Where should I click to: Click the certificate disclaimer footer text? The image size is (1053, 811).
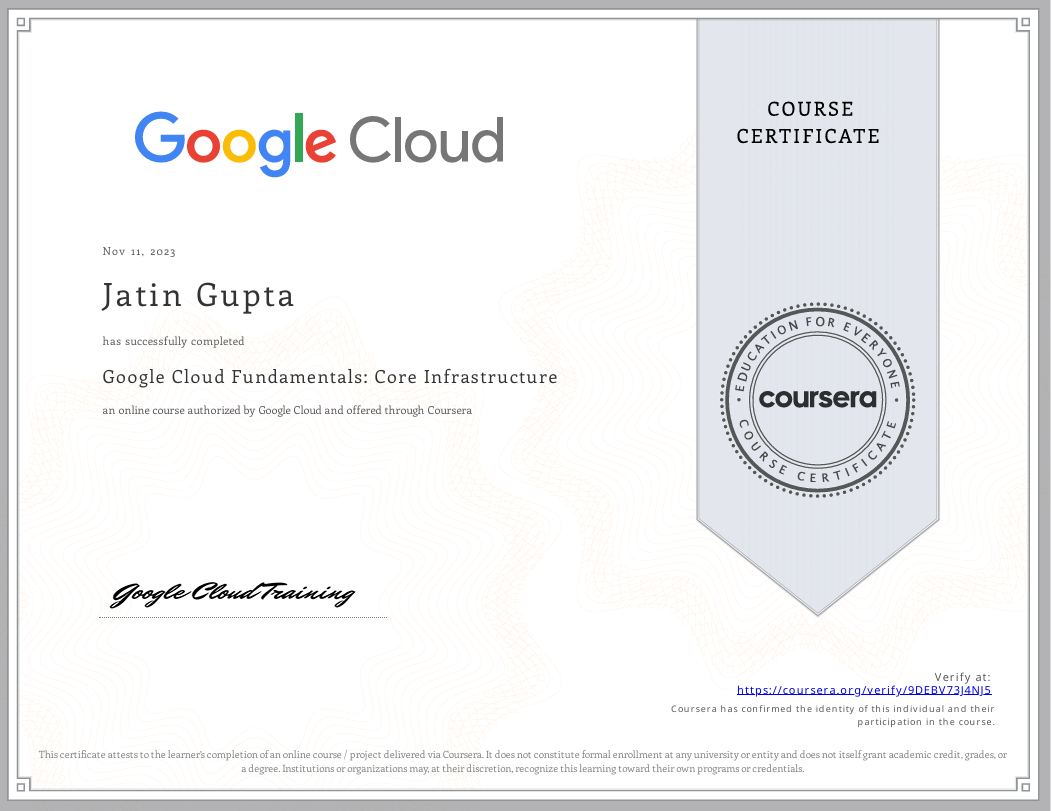click(x=522, y=761)
